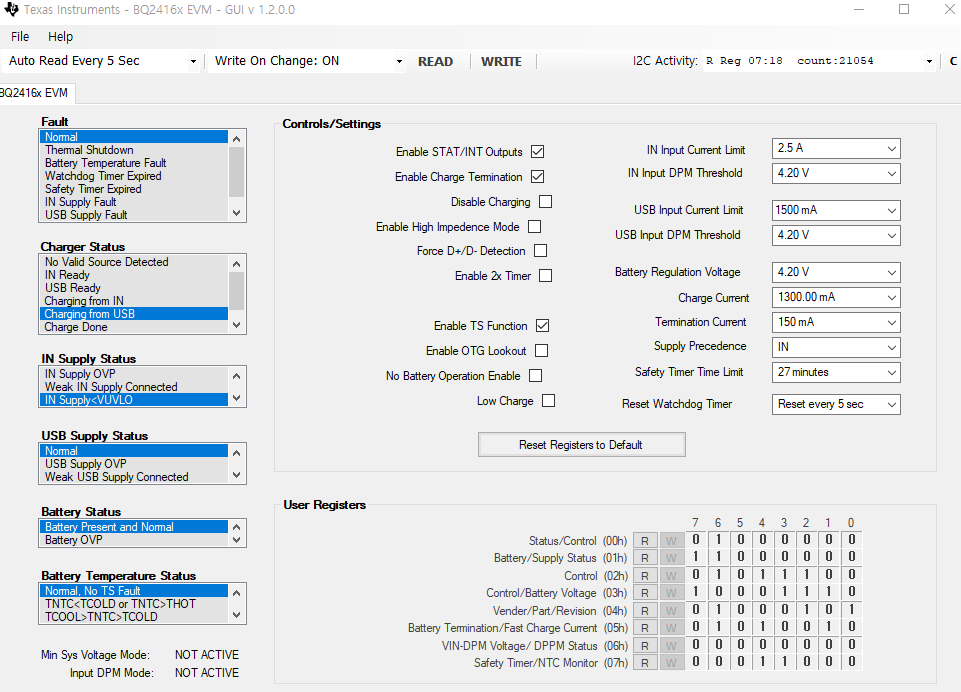This screenshot has width=961, height=692.
Task: Select Battery OVP in Battery Status
Action: click(x=134, y=540)
